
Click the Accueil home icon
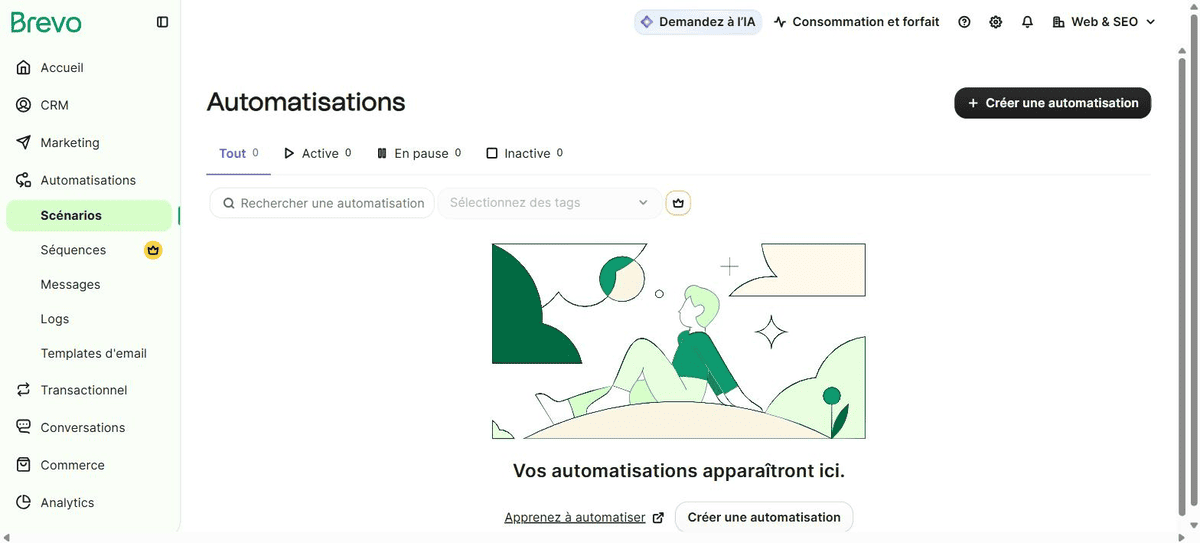[23, 68]
